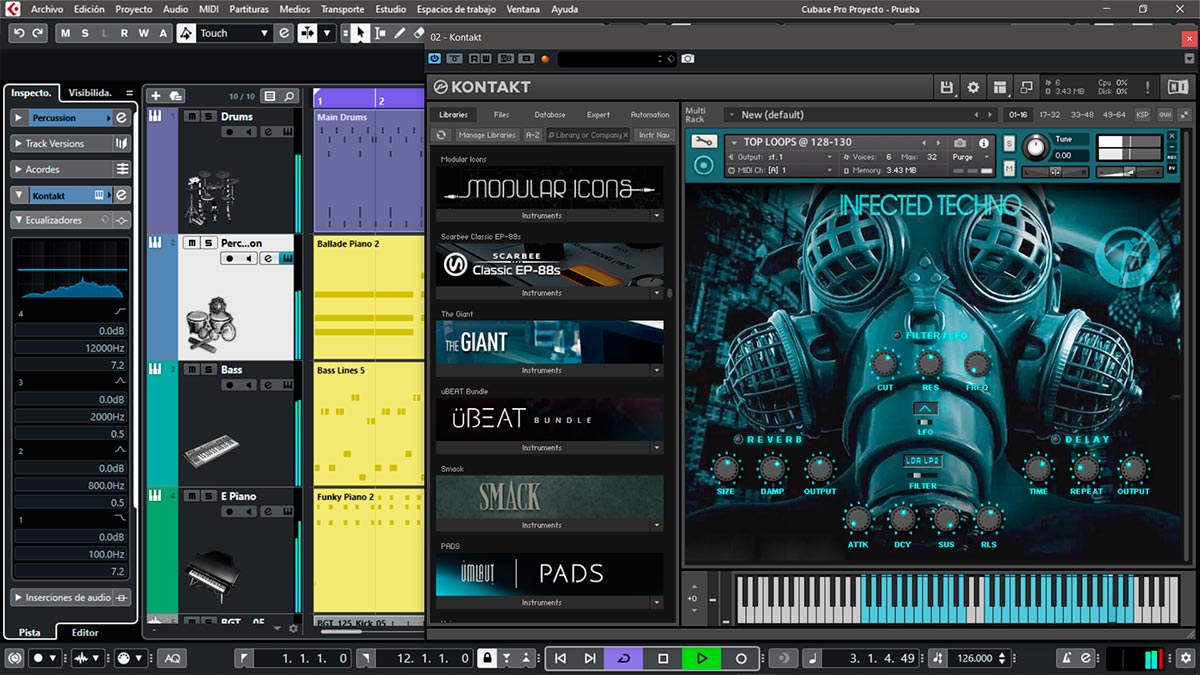This screenshot has width=1200, height=675.
Task: Toggle Kontakt instrument Solo S button
Action: click(1009, 144)
